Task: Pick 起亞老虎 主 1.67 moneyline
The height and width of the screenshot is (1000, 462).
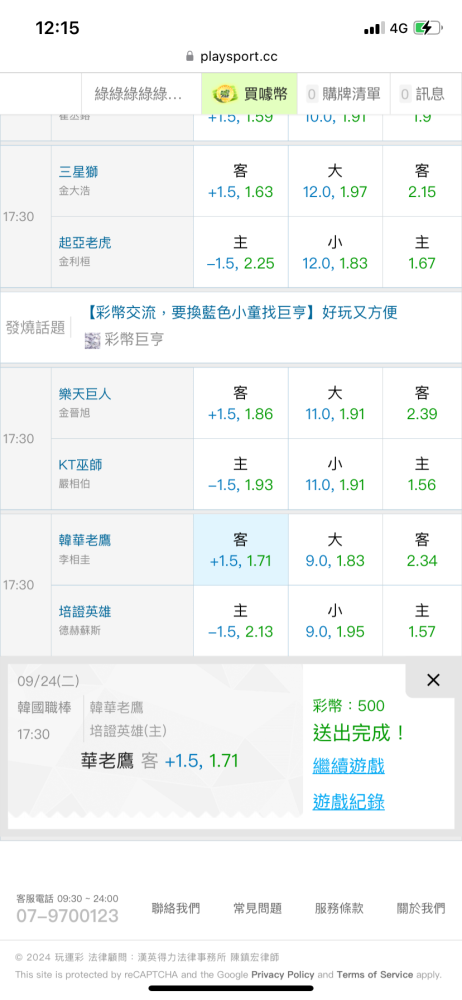Action: pyautogui.click(x=422, y=253)
